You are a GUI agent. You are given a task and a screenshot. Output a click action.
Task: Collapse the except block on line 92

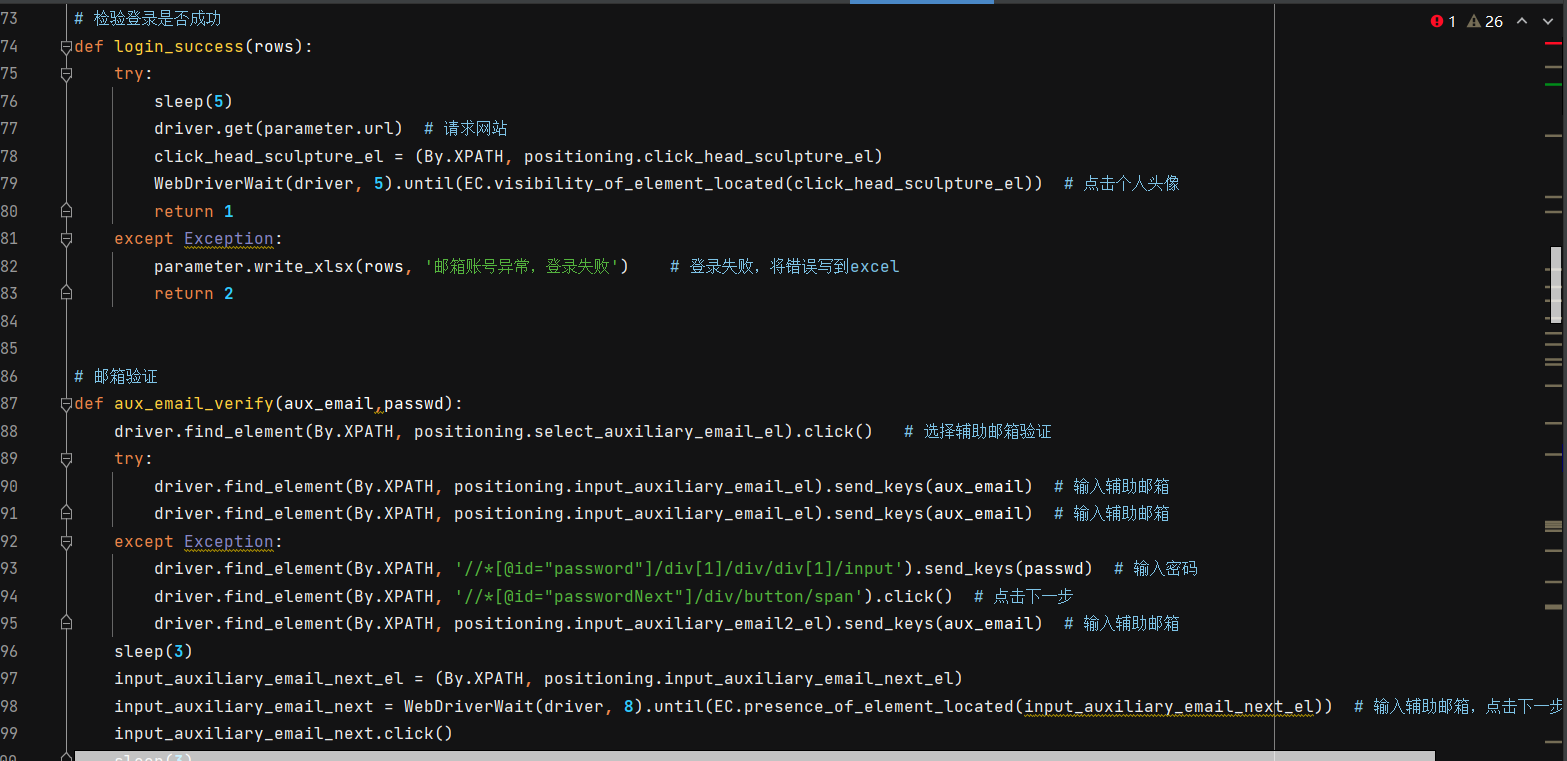tap(66, 541)
